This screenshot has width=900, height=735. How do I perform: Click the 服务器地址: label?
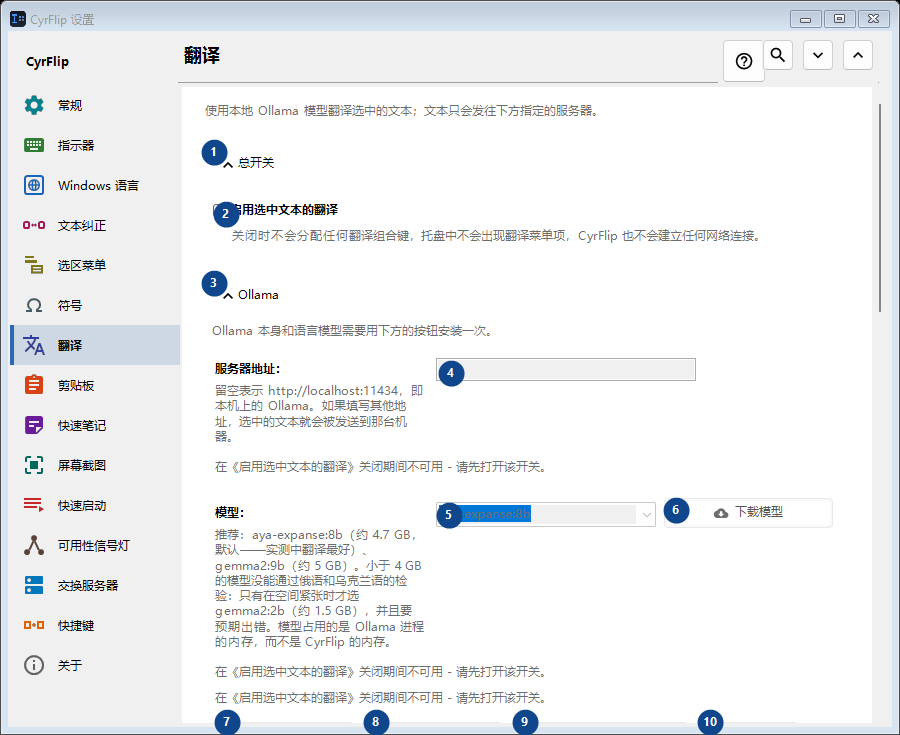[x=247, y=369]
